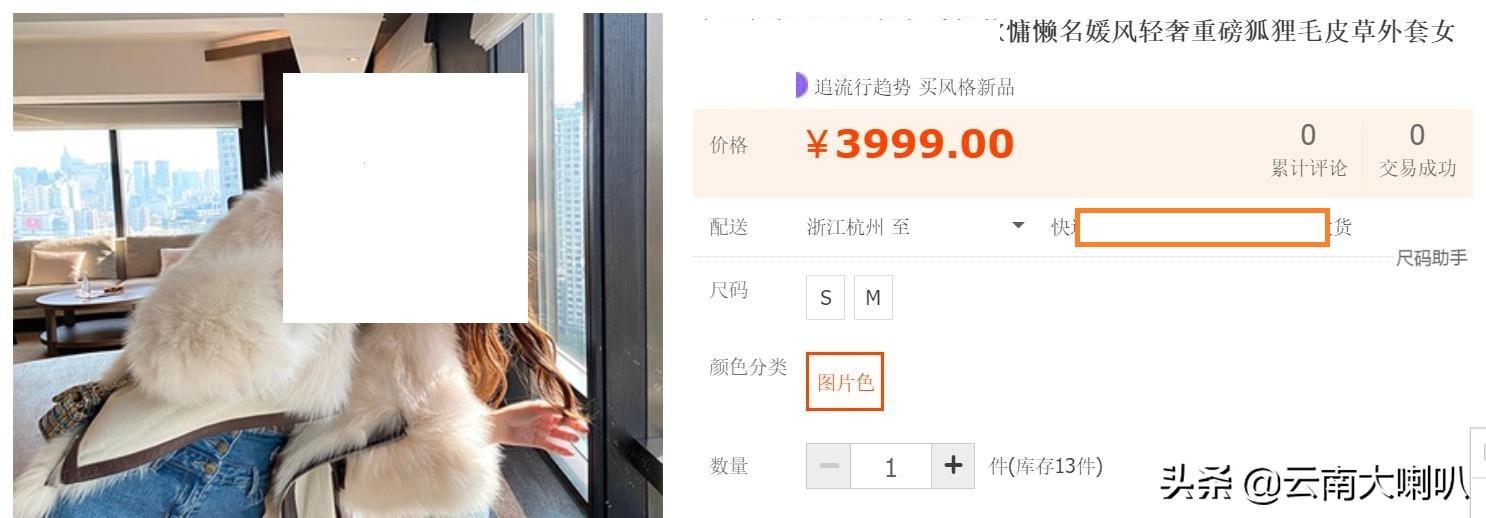Choose the 图片色 color option
This screenshot has width=1486, height=518.
click(845, 382)
